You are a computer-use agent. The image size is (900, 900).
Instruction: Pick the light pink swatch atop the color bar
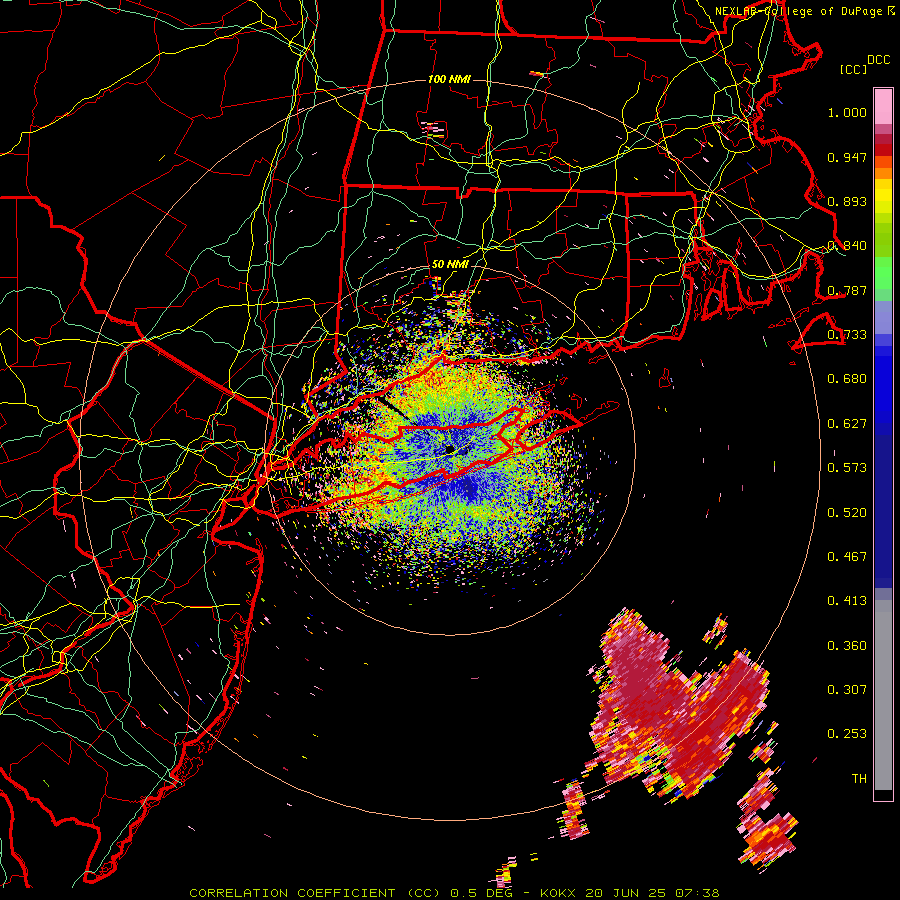coord(883,106)
